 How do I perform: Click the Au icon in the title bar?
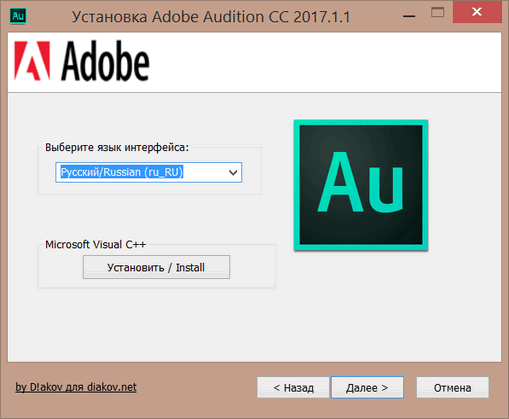pos(18,16)
